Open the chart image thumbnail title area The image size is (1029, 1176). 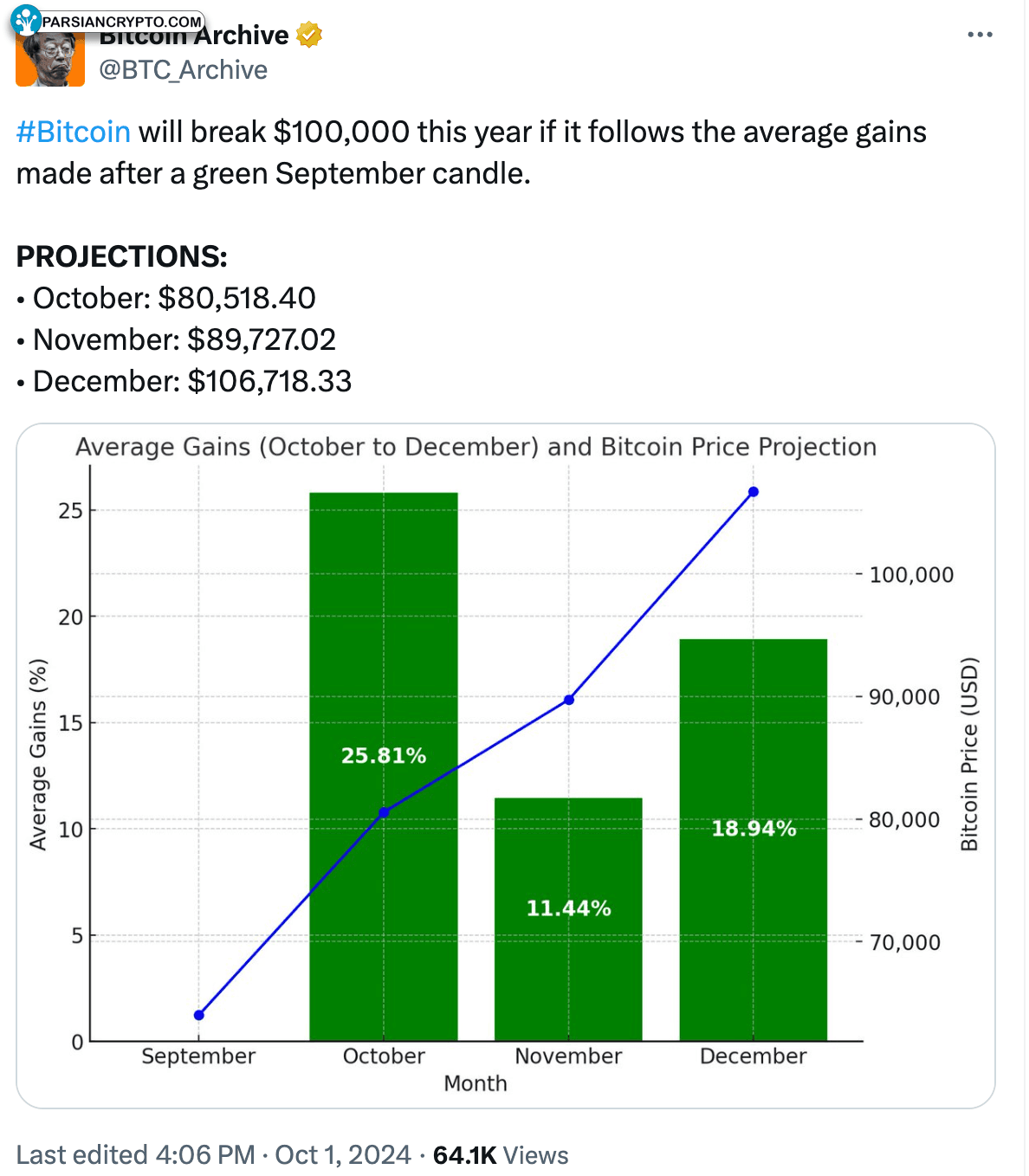(x=476, y=447)
